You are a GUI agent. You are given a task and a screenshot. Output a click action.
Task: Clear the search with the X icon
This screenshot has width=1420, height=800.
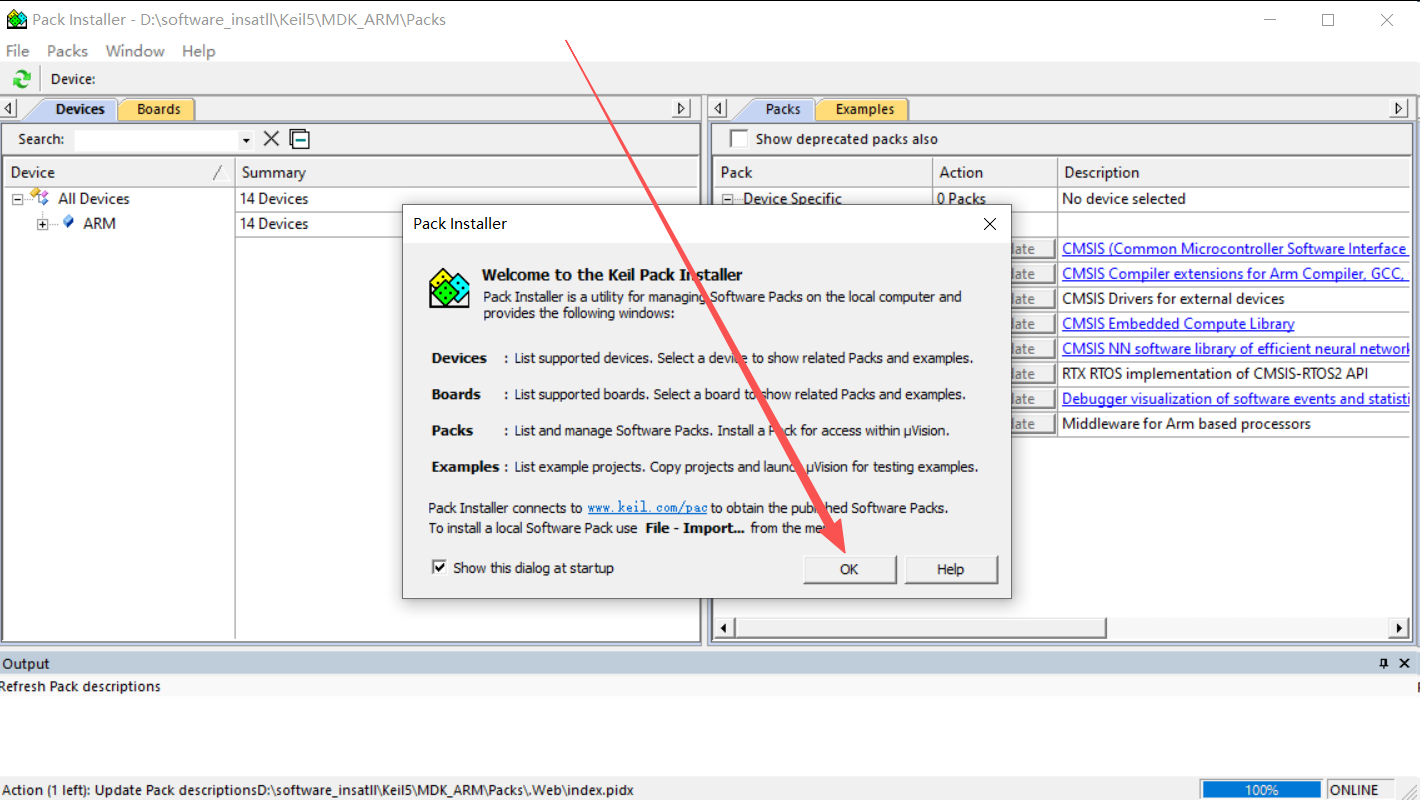click(271, 139)
